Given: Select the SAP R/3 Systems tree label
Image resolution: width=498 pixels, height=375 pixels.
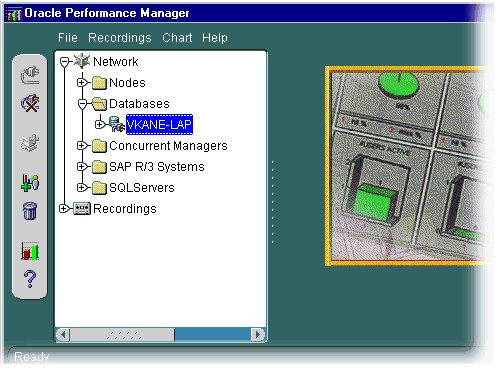Looking at the screenshot, I should pyautogui.click(x=157, y=167).
